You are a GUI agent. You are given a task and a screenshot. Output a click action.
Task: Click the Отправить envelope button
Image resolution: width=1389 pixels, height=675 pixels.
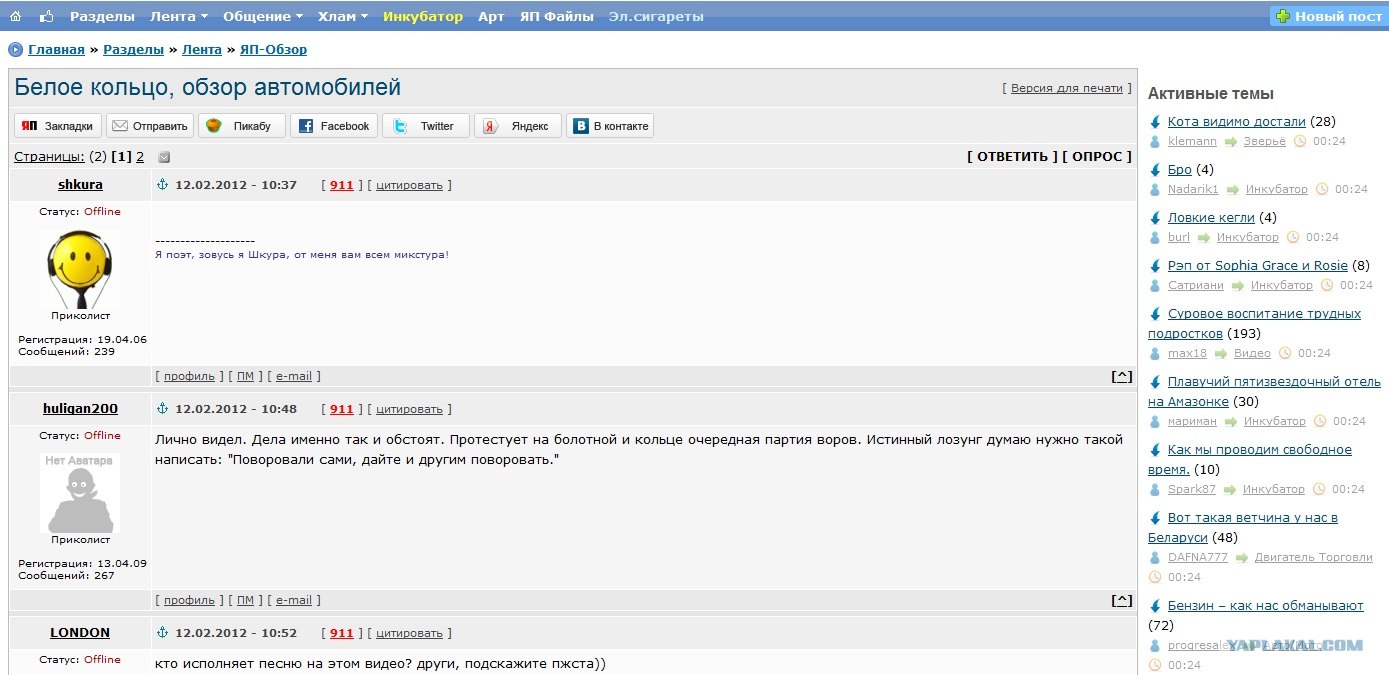click(x=150, y=126)
